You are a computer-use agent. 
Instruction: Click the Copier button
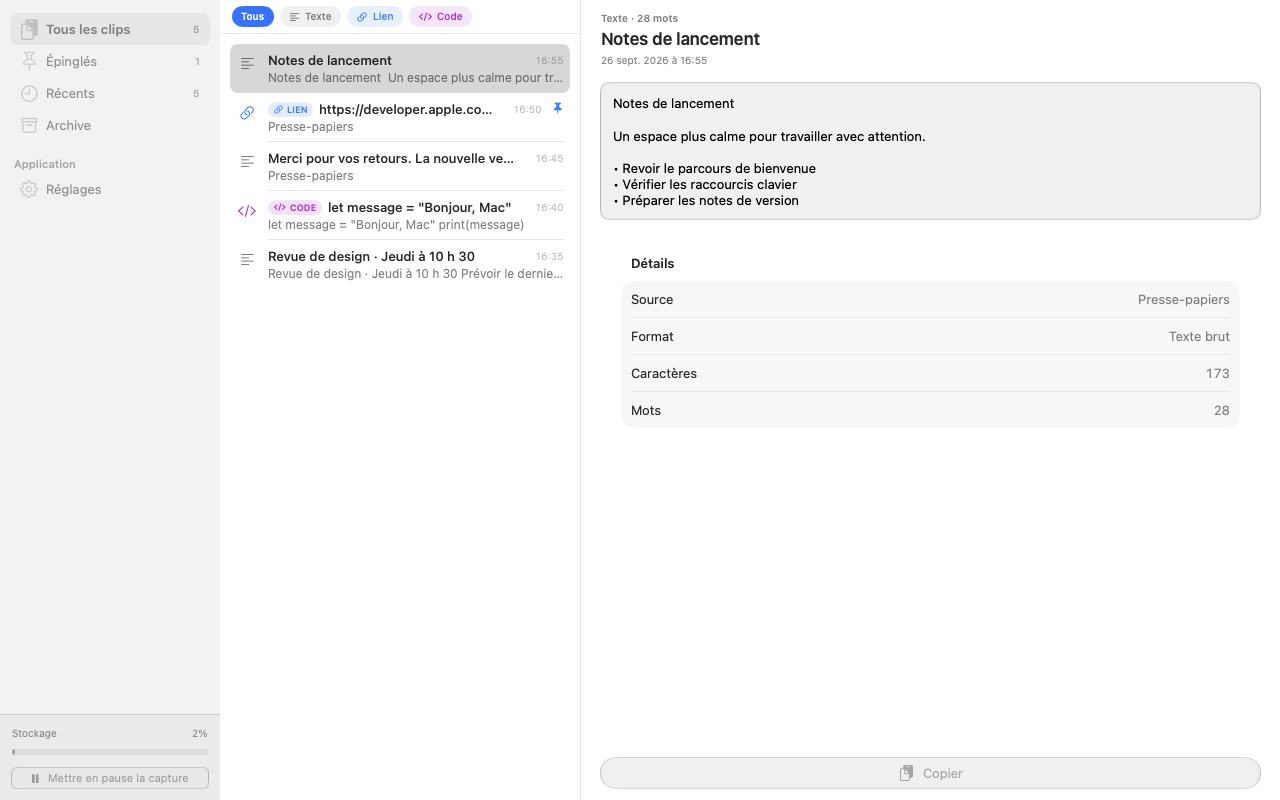click(x=930, y=773)
